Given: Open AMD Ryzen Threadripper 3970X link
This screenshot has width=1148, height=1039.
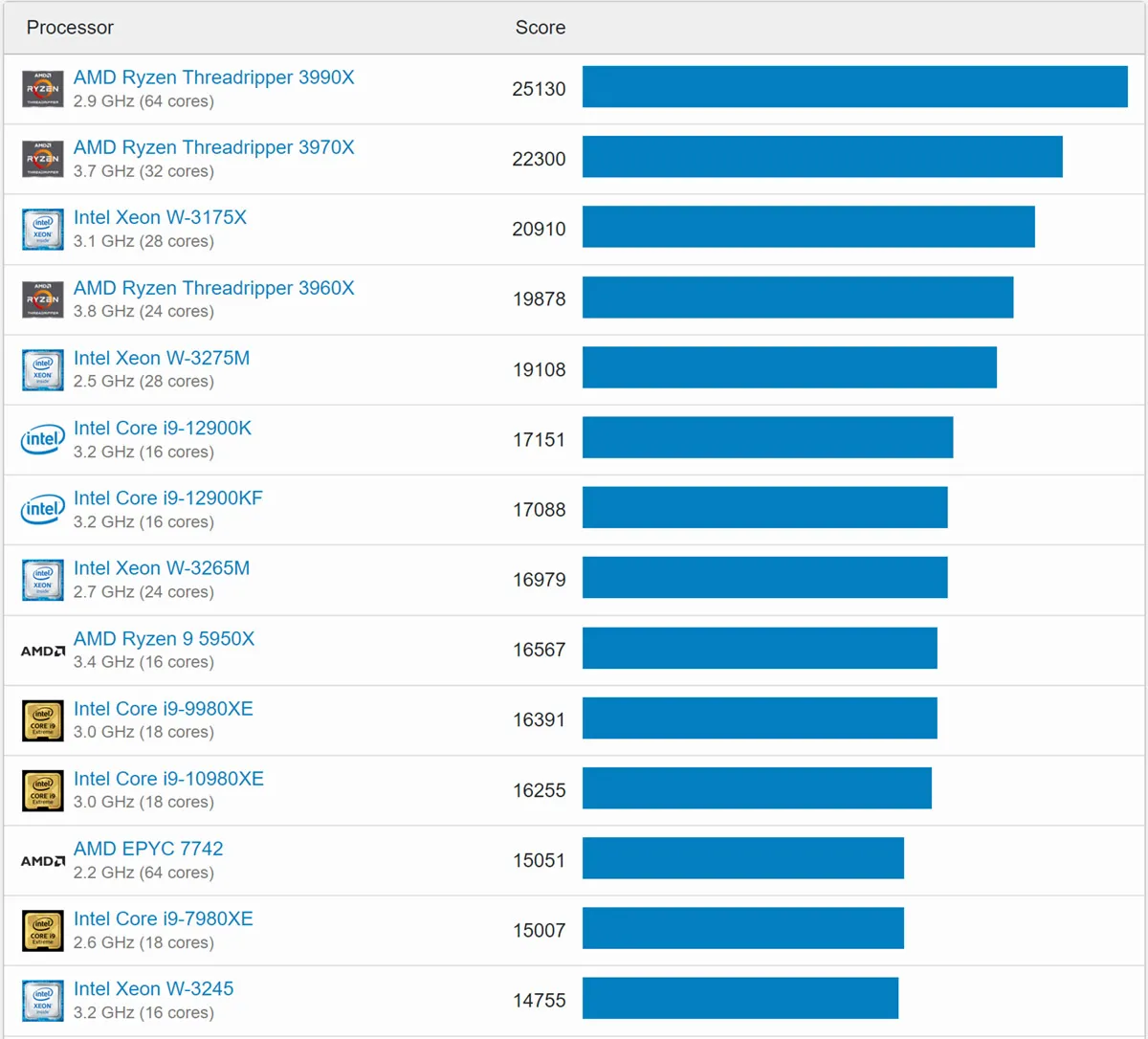Looking at the screenshot, I should [x=214, y=147].
